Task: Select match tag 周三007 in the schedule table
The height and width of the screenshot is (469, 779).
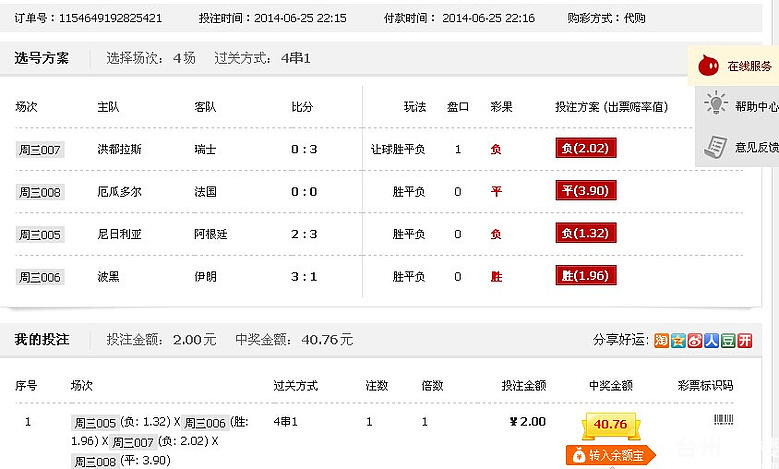Action: [40, 150]
